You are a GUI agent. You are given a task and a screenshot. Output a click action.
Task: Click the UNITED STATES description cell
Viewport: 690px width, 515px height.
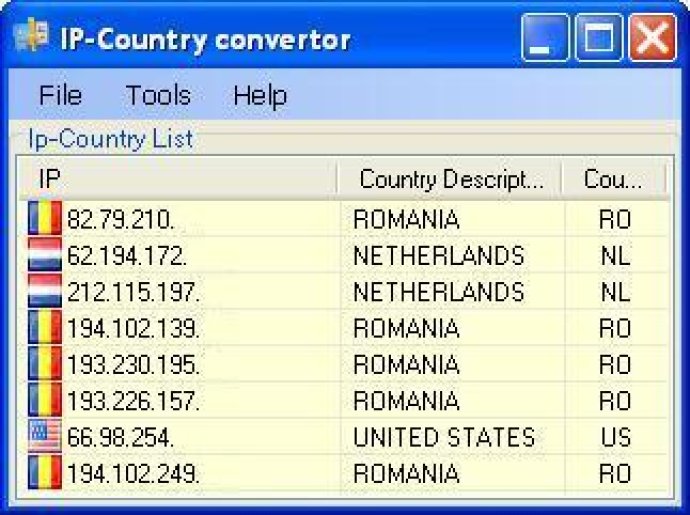click(x=444, y=438)
